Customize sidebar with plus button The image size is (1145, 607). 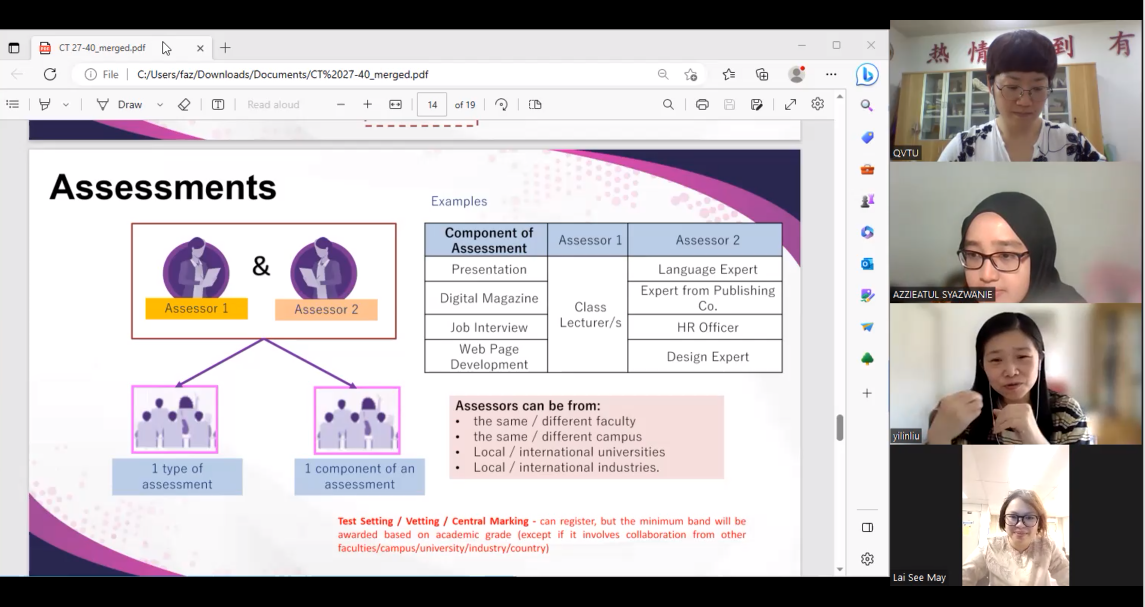(867, 393)
